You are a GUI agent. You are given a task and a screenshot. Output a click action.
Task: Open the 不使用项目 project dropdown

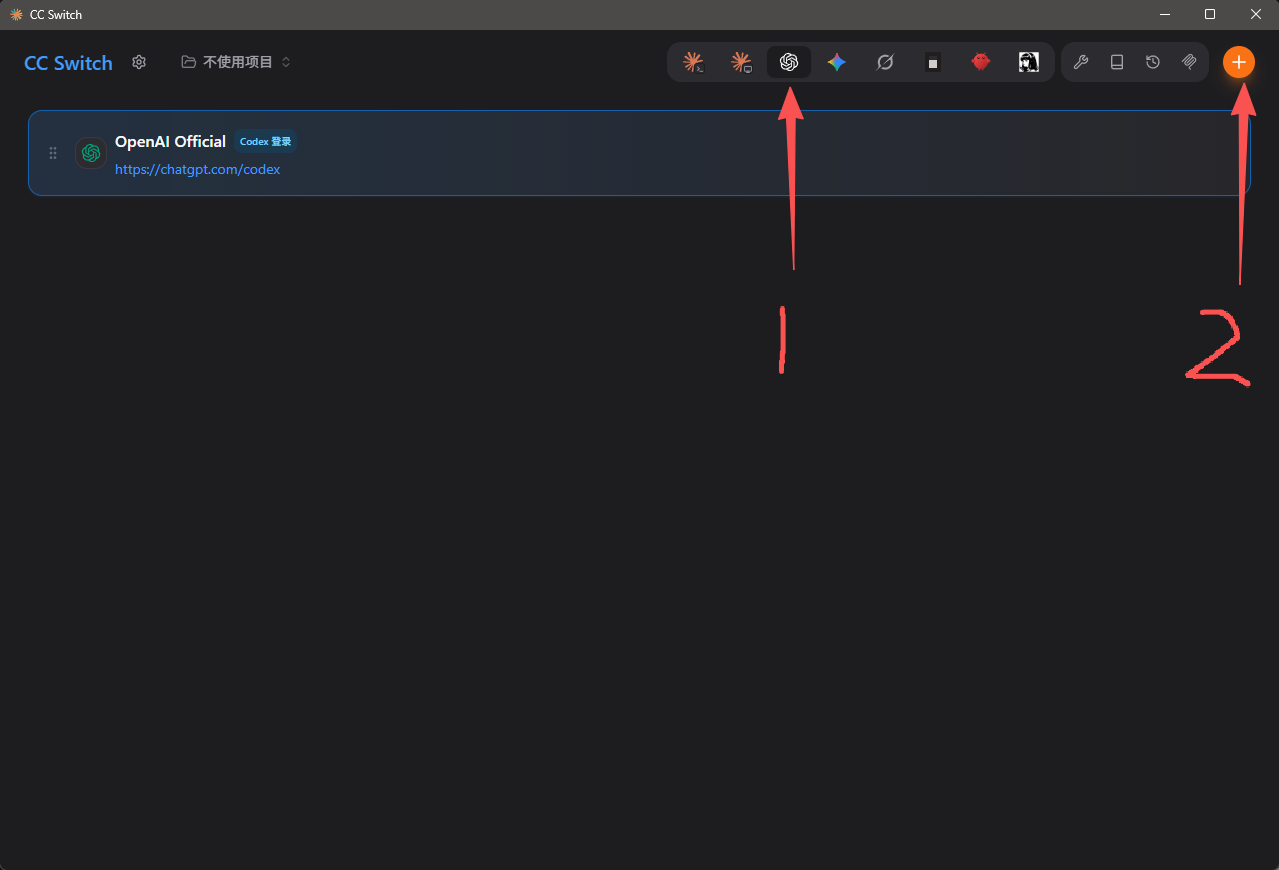pyautogui.click(x=236, y=62)
